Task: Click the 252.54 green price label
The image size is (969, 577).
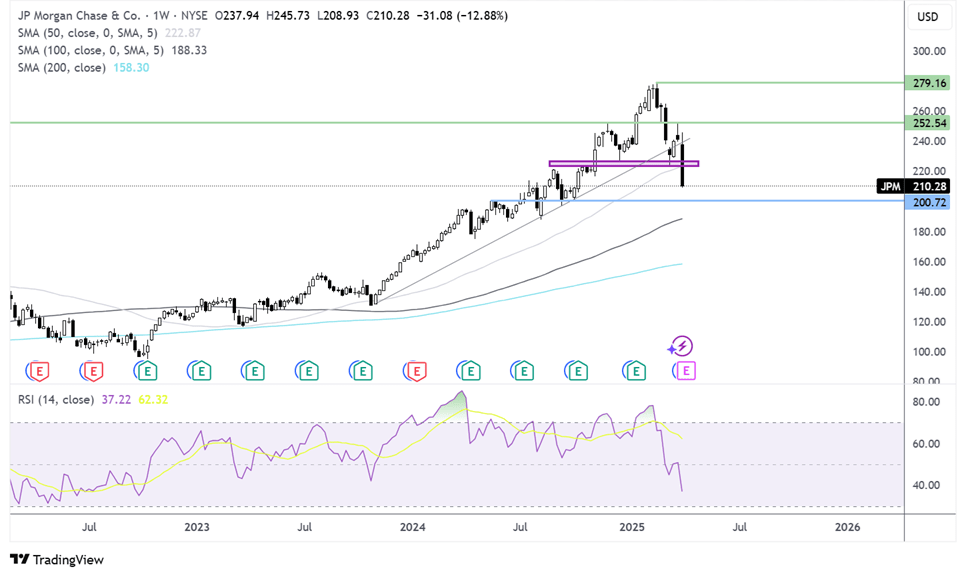Action: point(927,123)
